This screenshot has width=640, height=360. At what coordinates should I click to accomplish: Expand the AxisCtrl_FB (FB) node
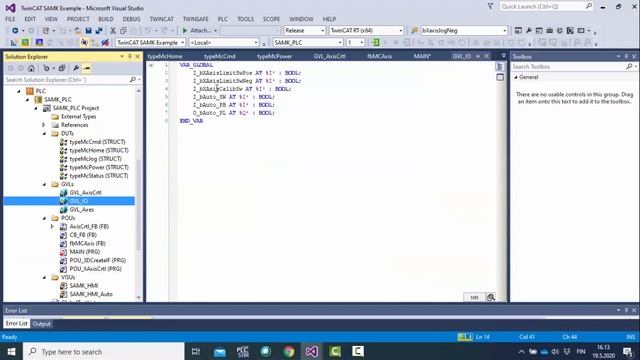pos(52,227)
